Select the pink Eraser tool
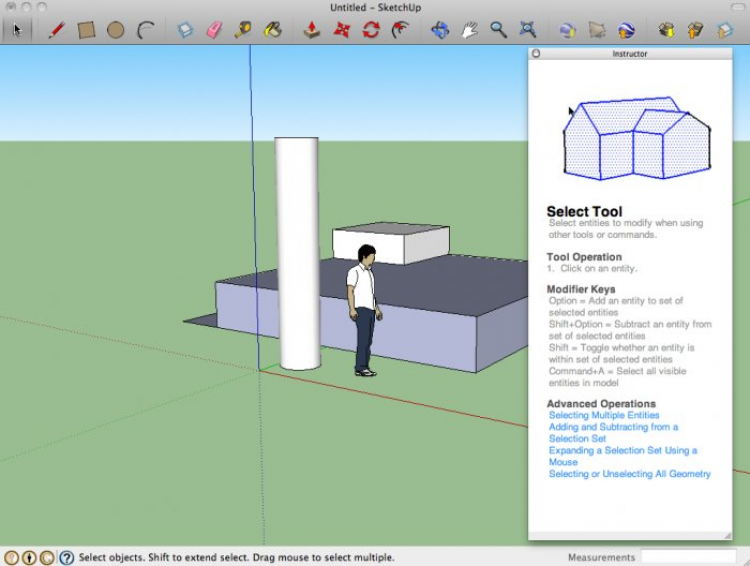The image size is (750, 566). (213, 30)
